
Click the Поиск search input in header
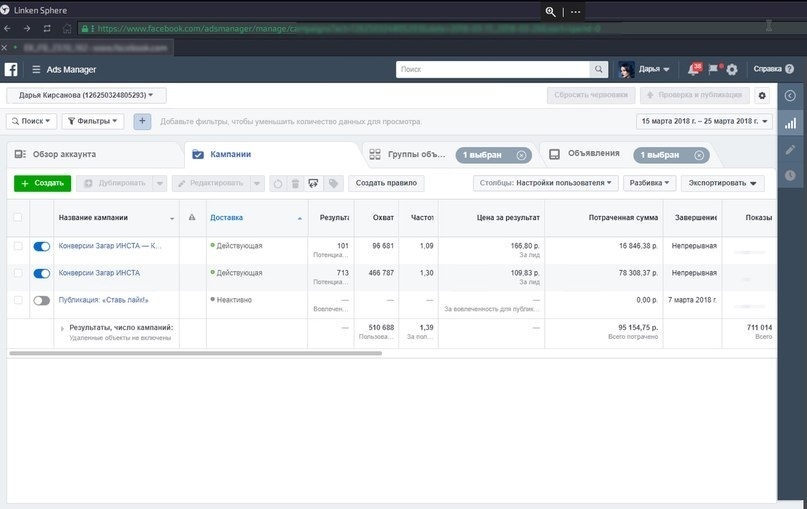(x=493, y=69)
